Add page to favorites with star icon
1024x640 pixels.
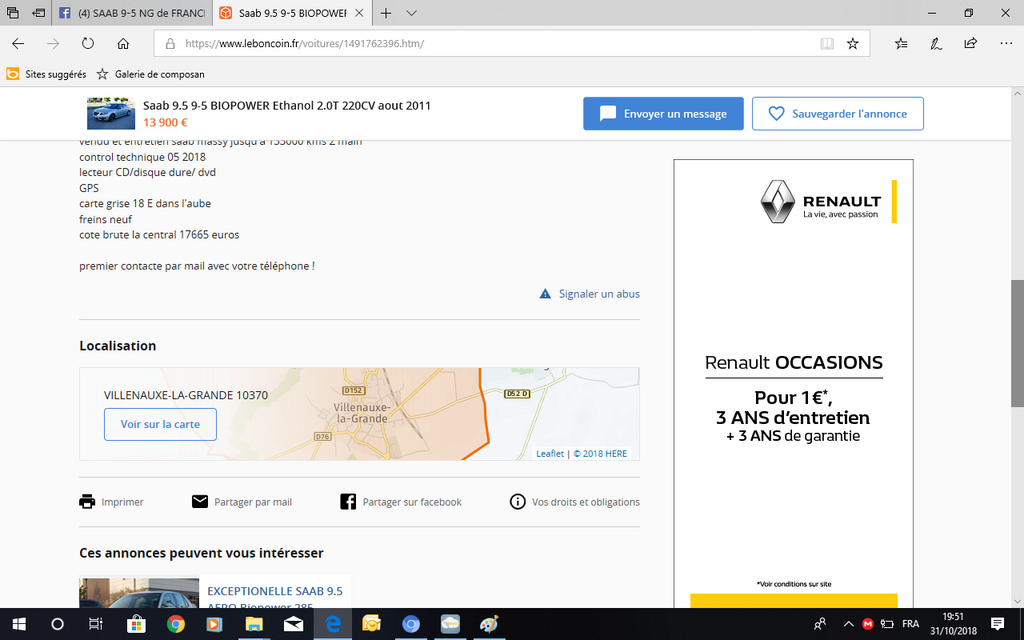852,44
